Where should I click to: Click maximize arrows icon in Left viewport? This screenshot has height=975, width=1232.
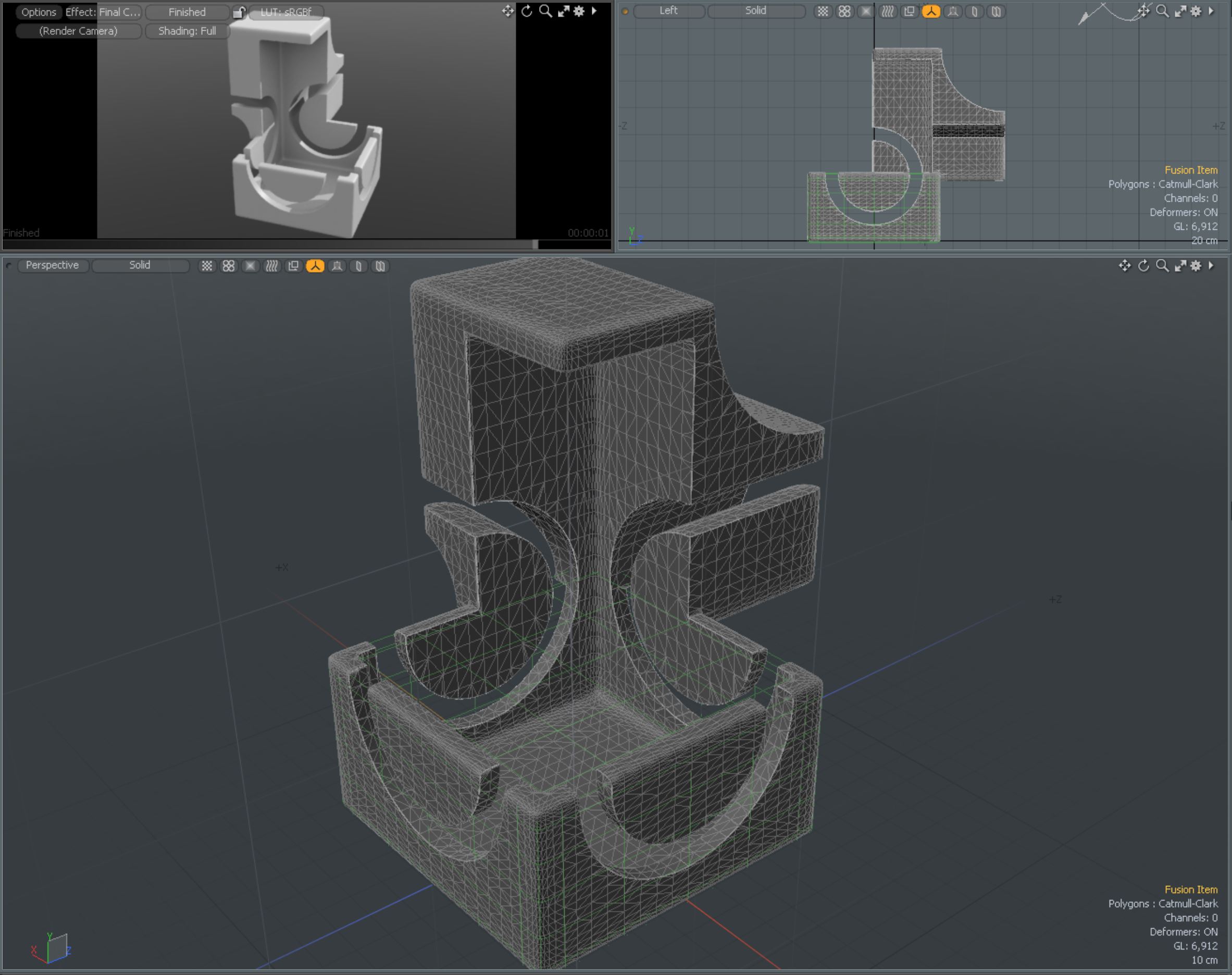(x=1180, y=11)
